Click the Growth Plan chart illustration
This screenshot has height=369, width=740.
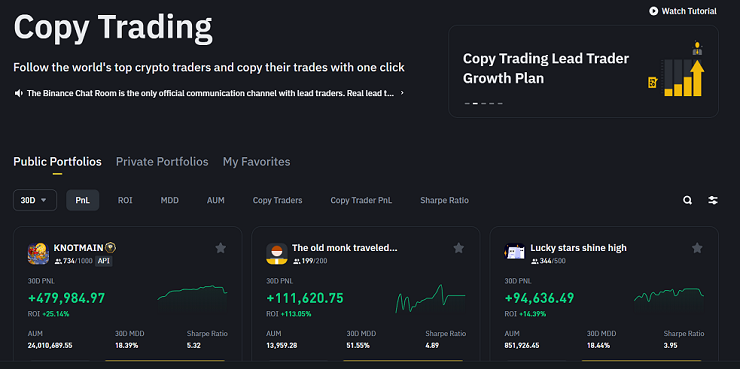(x=677, y=69)
